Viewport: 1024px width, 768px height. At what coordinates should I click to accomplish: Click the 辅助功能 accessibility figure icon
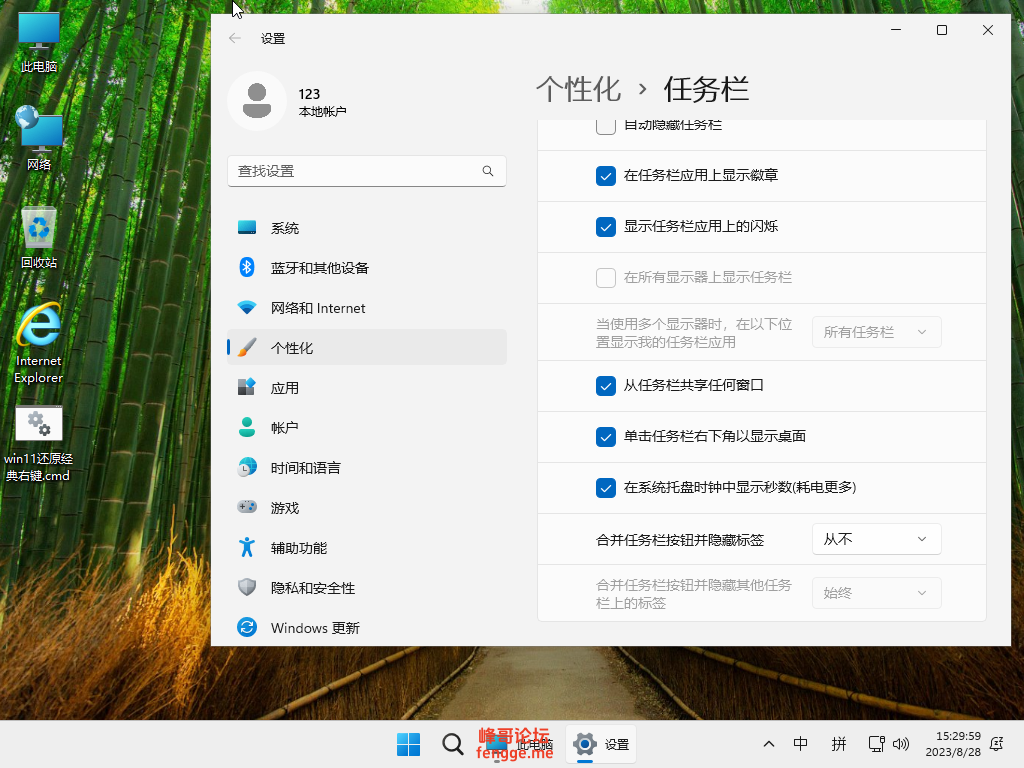[x=247, y=547]
